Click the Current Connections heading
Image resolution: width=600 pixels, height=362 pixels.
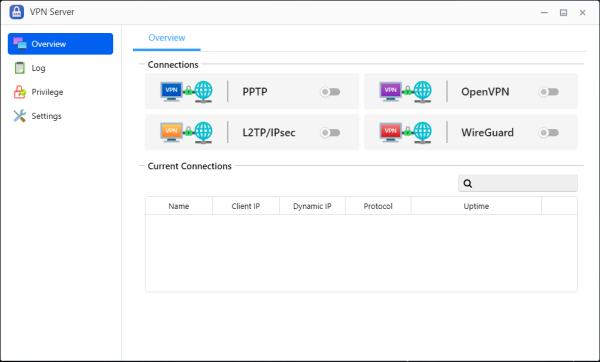click(189, 166)
